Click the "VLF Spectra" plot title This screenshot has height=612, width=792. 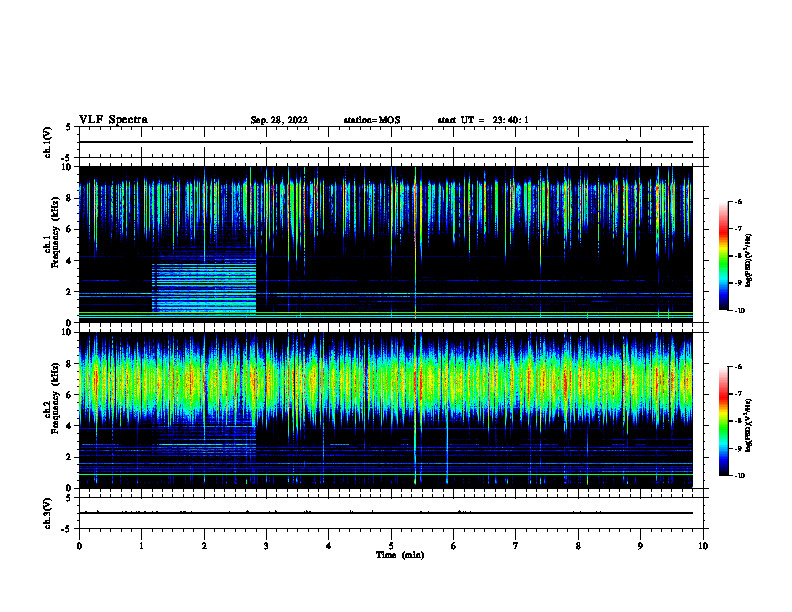click(113, 120)
